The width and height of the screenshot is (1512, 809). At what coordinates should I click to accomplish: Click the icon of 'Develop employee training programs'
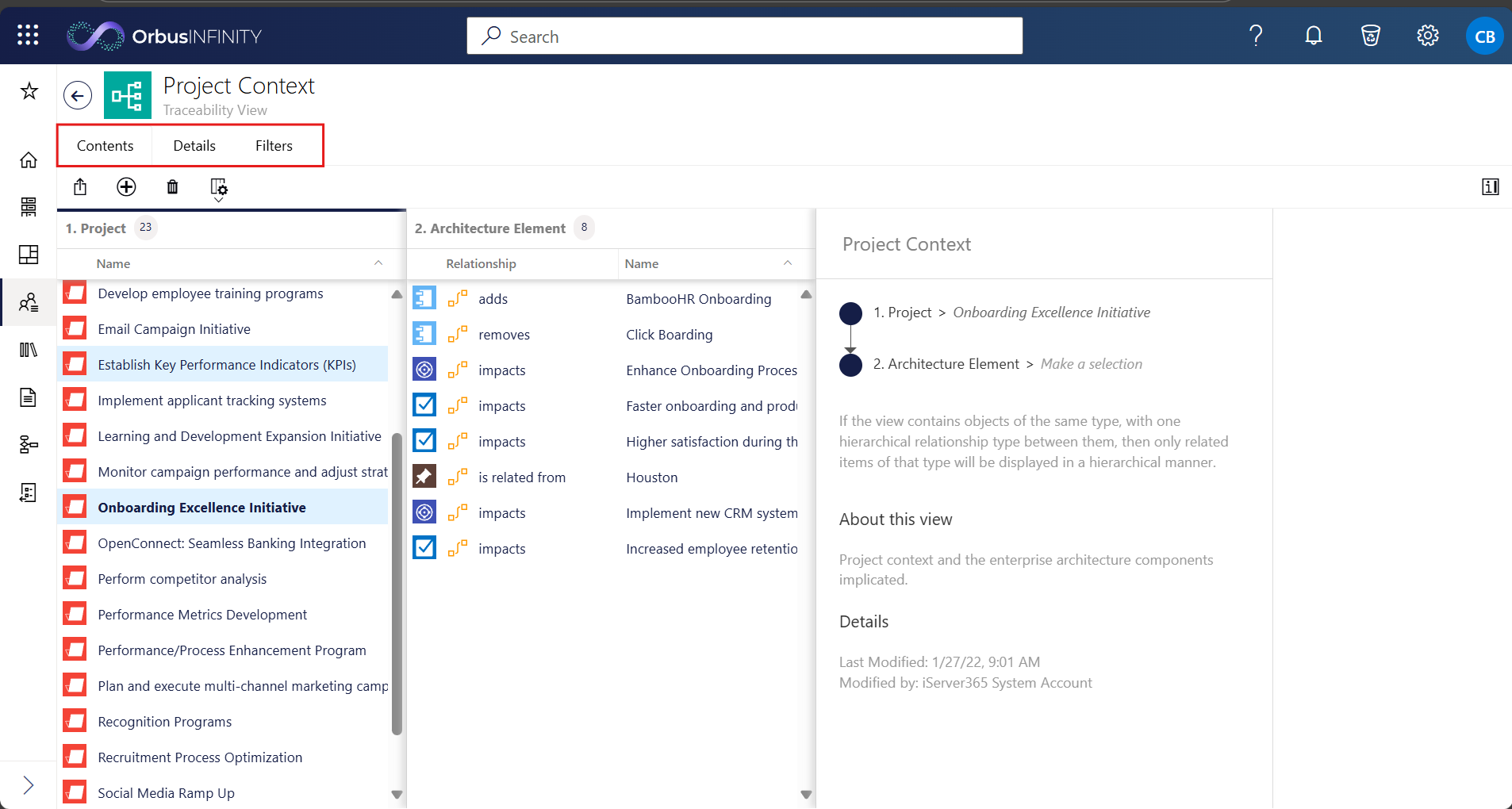click(x=75, y=293)
